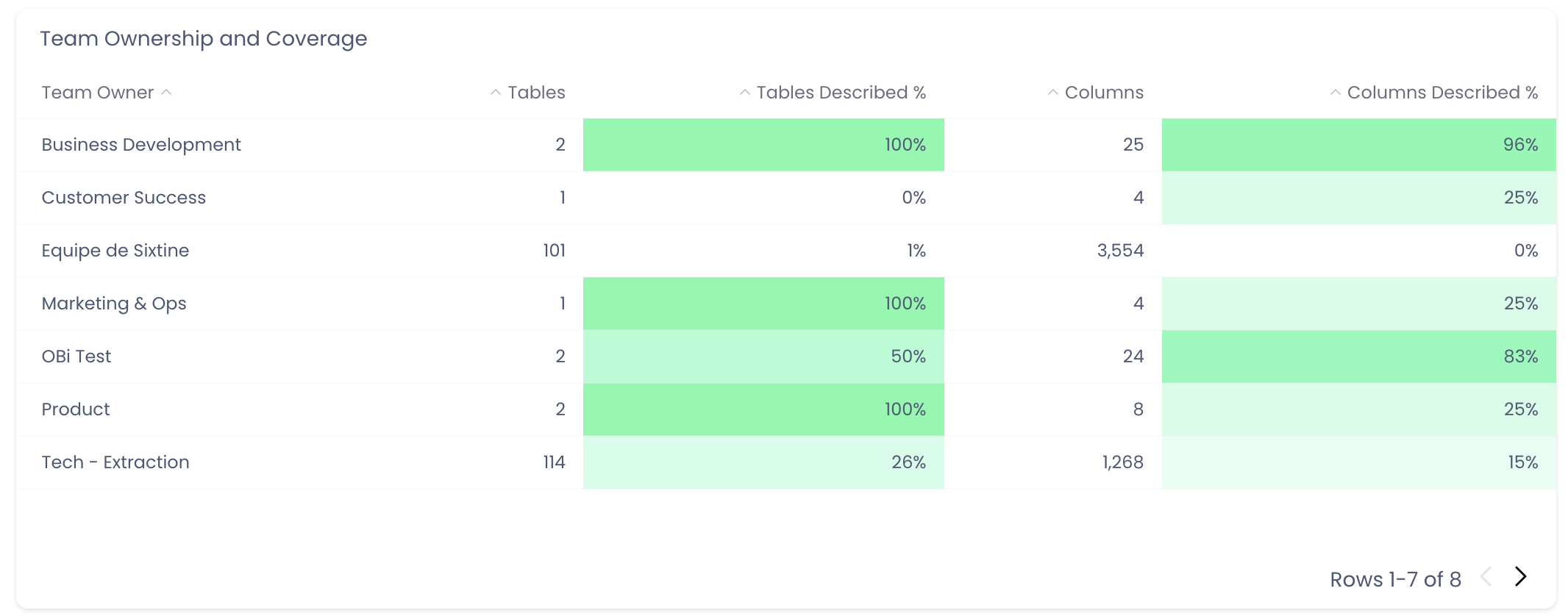
Task: Click the Product team name
Action: tap(76, 409)
